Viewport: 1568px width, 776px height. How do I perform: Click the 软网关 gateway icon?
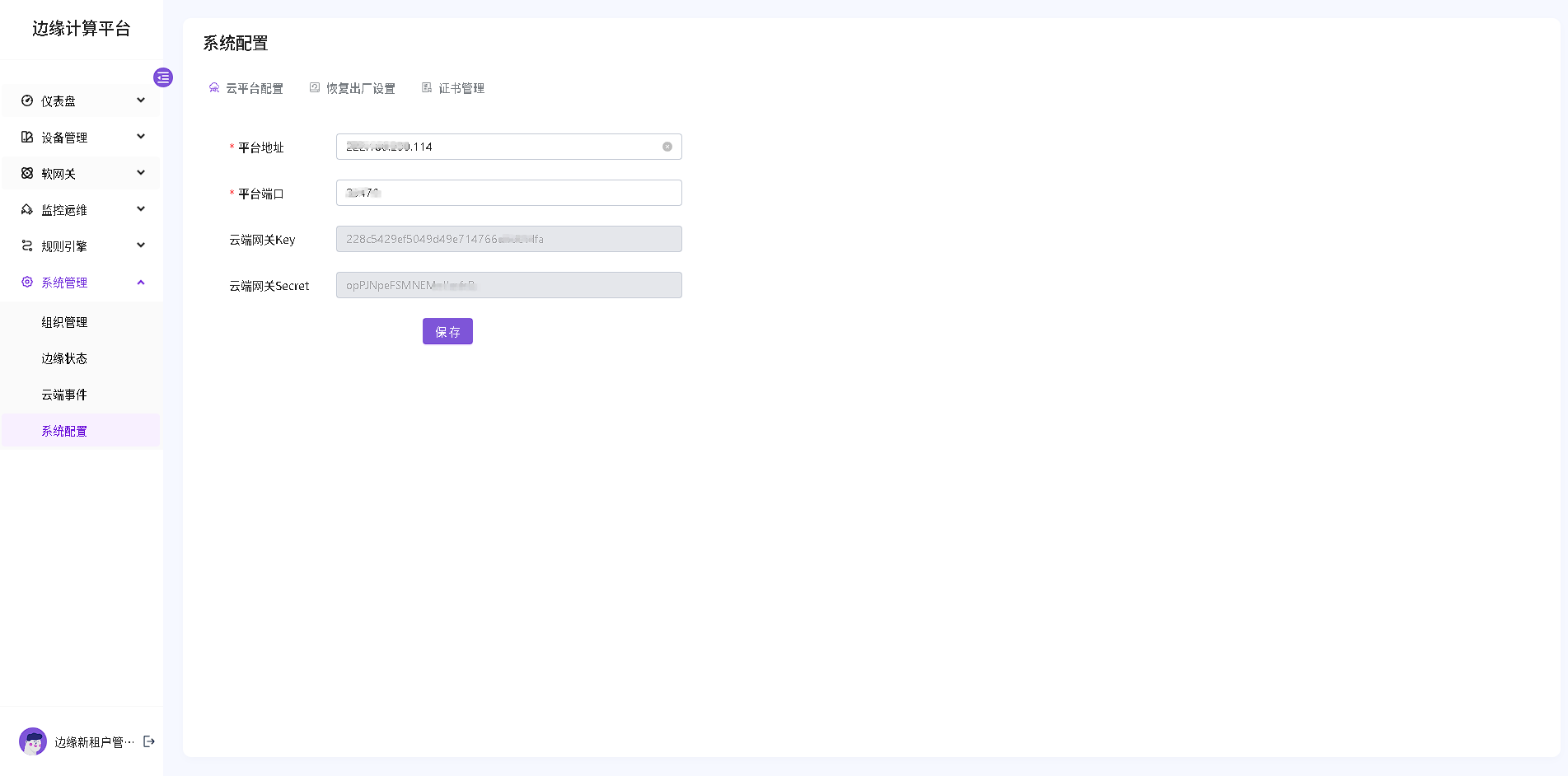pyautogui.click(x=27, y=173)
